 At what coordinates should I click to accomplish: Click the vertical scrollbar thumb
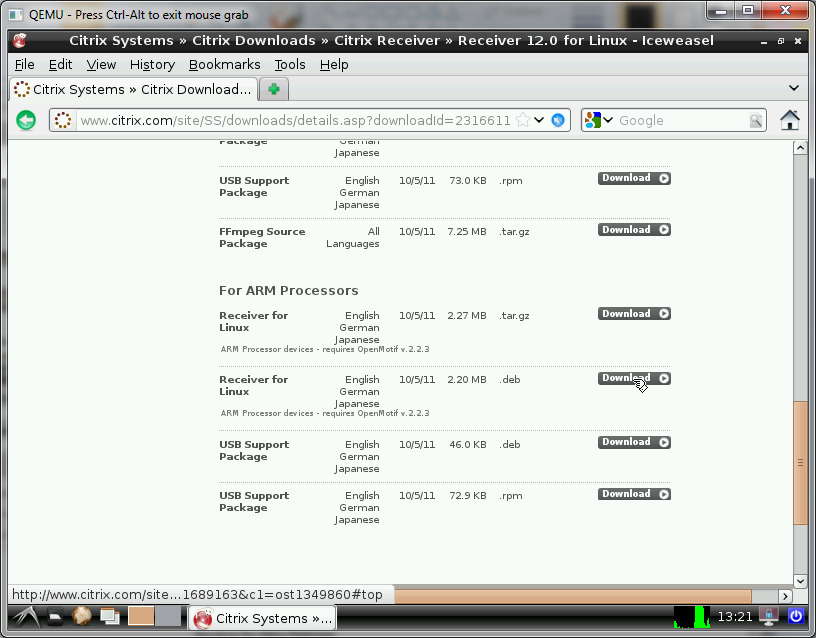pos(800,463)
